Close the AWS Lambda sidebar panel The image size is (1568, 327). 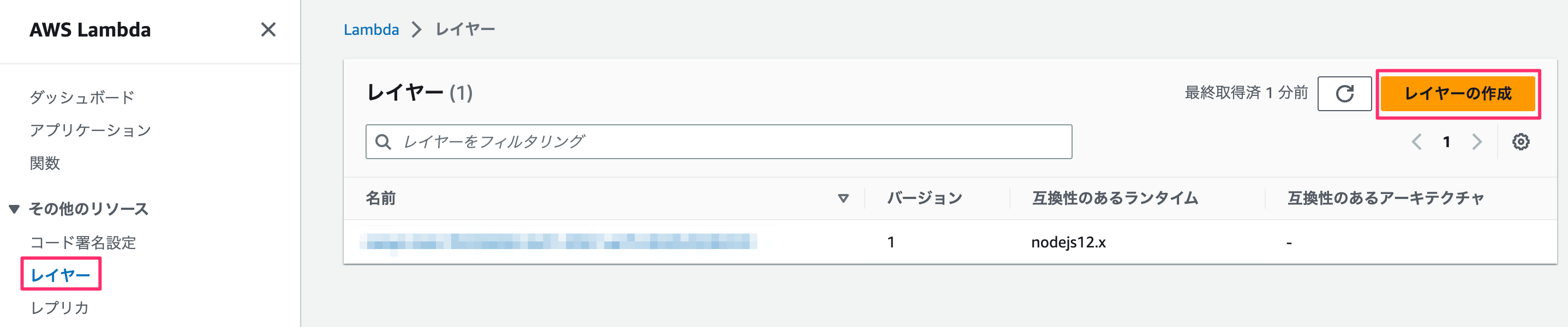point(268,30)
